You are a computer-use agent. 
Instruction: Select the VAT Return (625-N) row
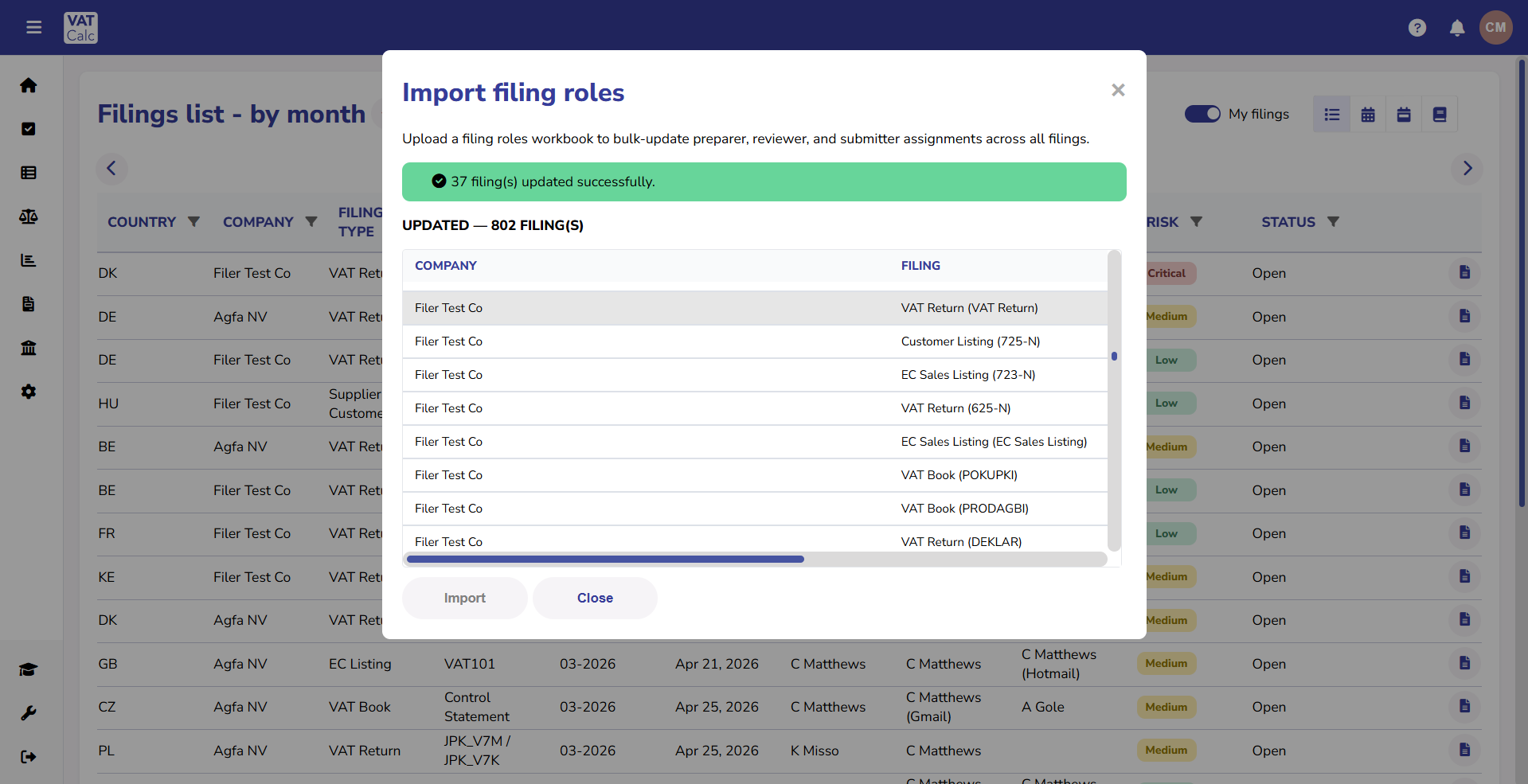[755, 408]
